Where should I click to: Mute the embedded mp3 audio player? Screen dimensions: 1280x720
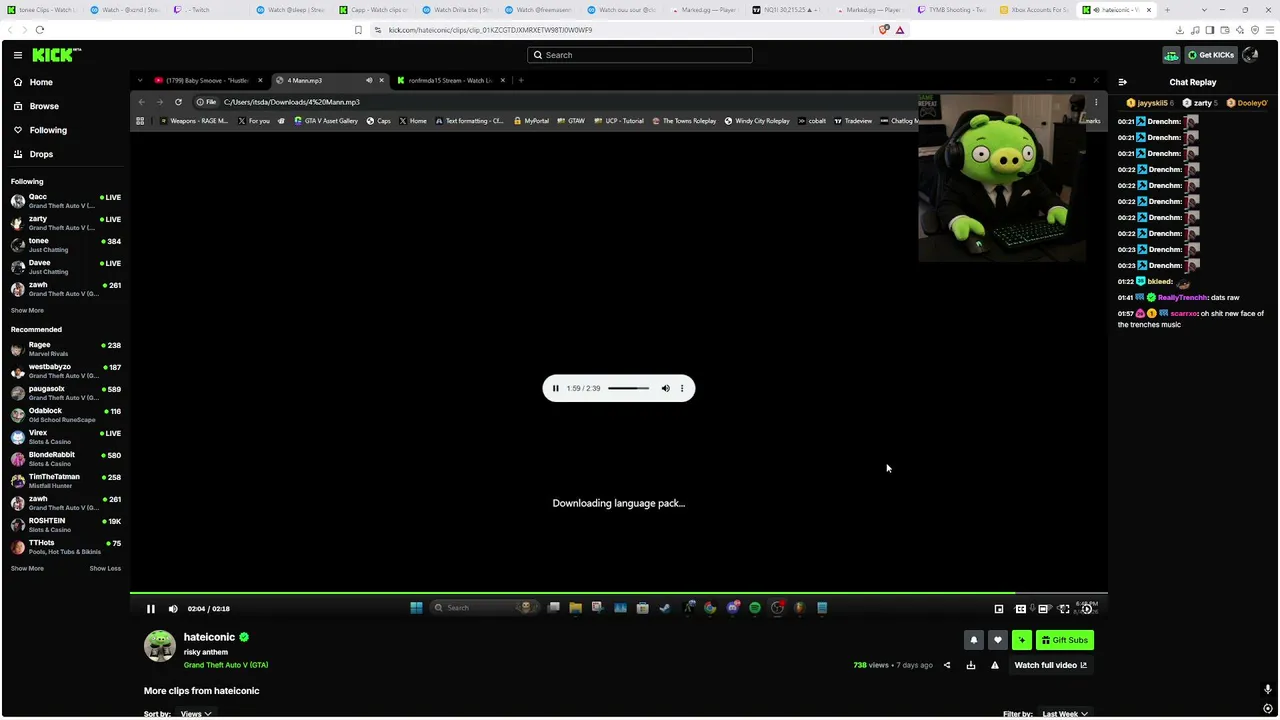[665, 388]
